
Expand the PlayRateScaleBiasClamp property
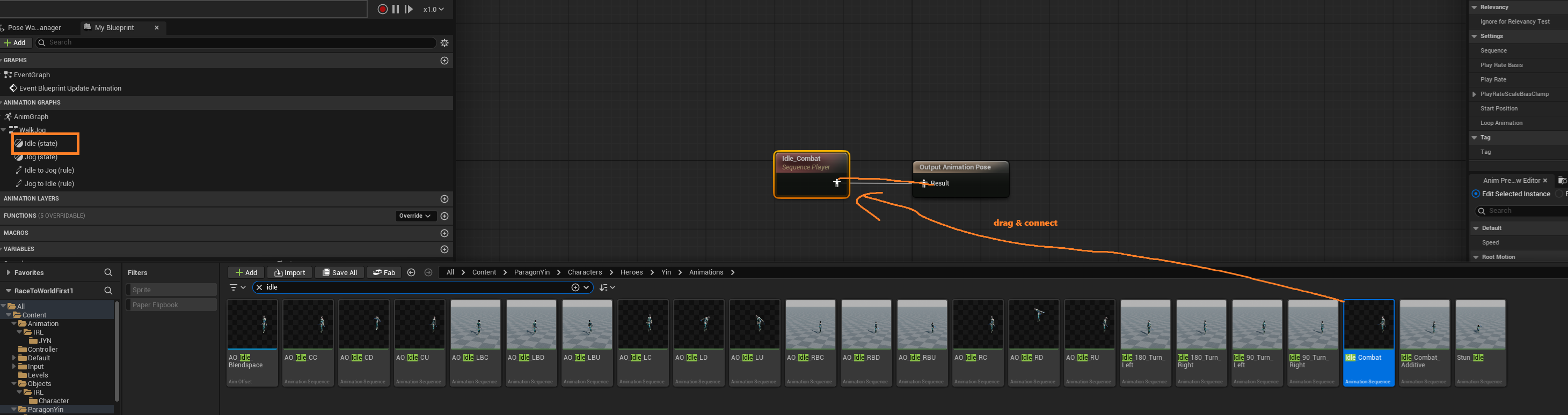click(x=1474, y=94)
